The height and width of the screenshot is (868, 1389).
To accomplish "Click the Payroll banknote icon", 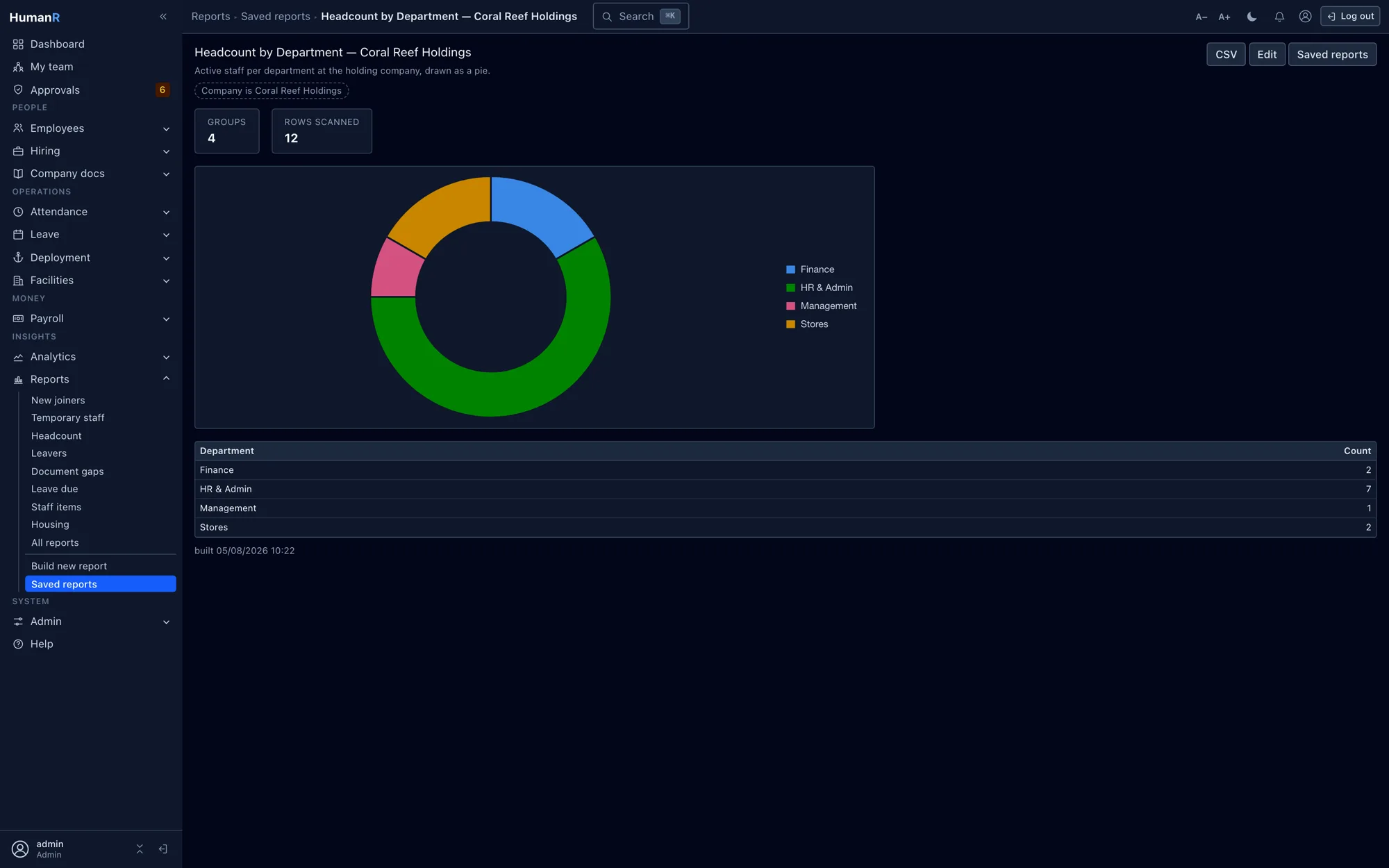I will (18, 319).
